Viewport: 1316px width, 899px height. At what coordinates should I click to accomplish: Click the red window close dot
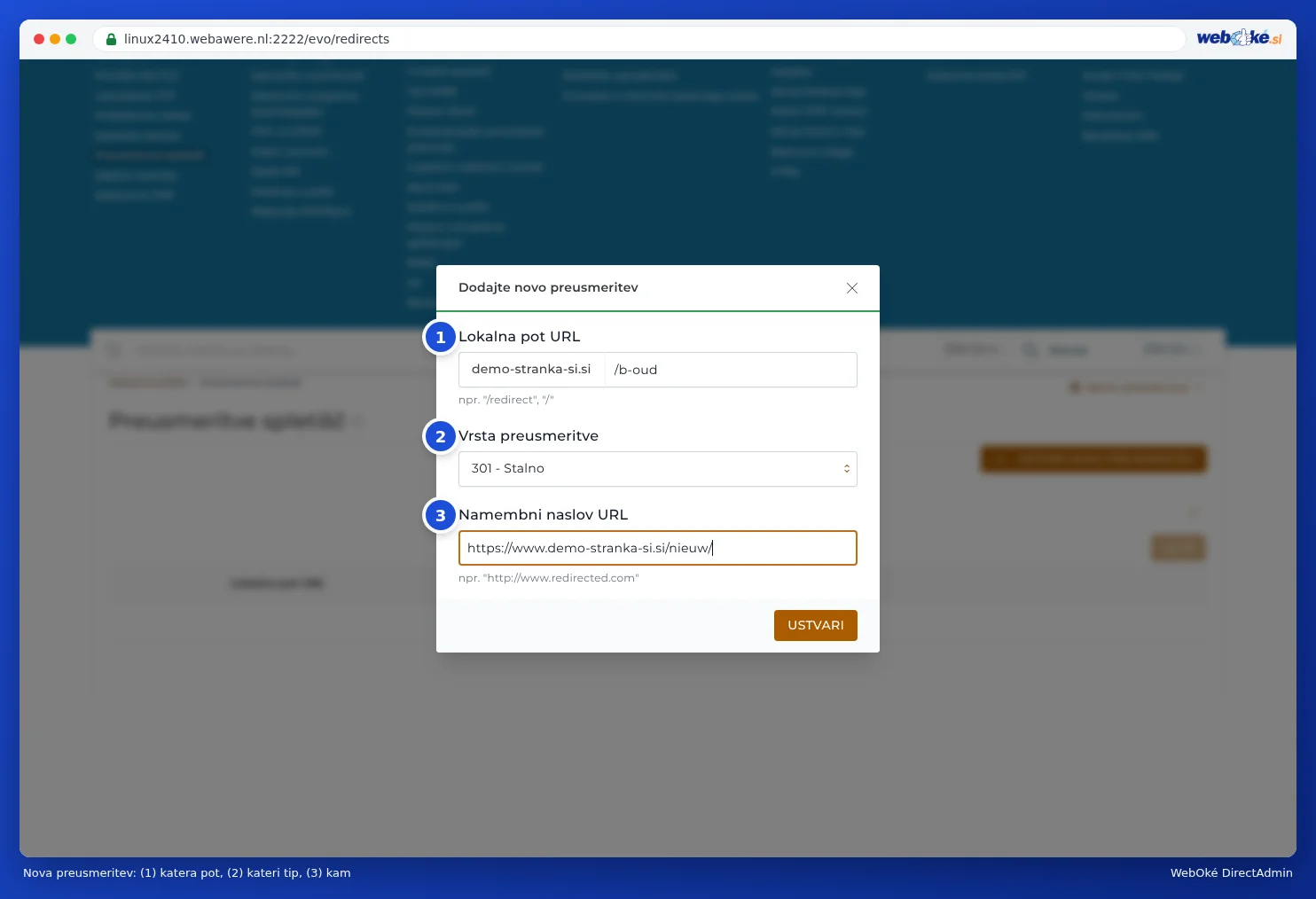pyautogui.click(x=39, y=39)
